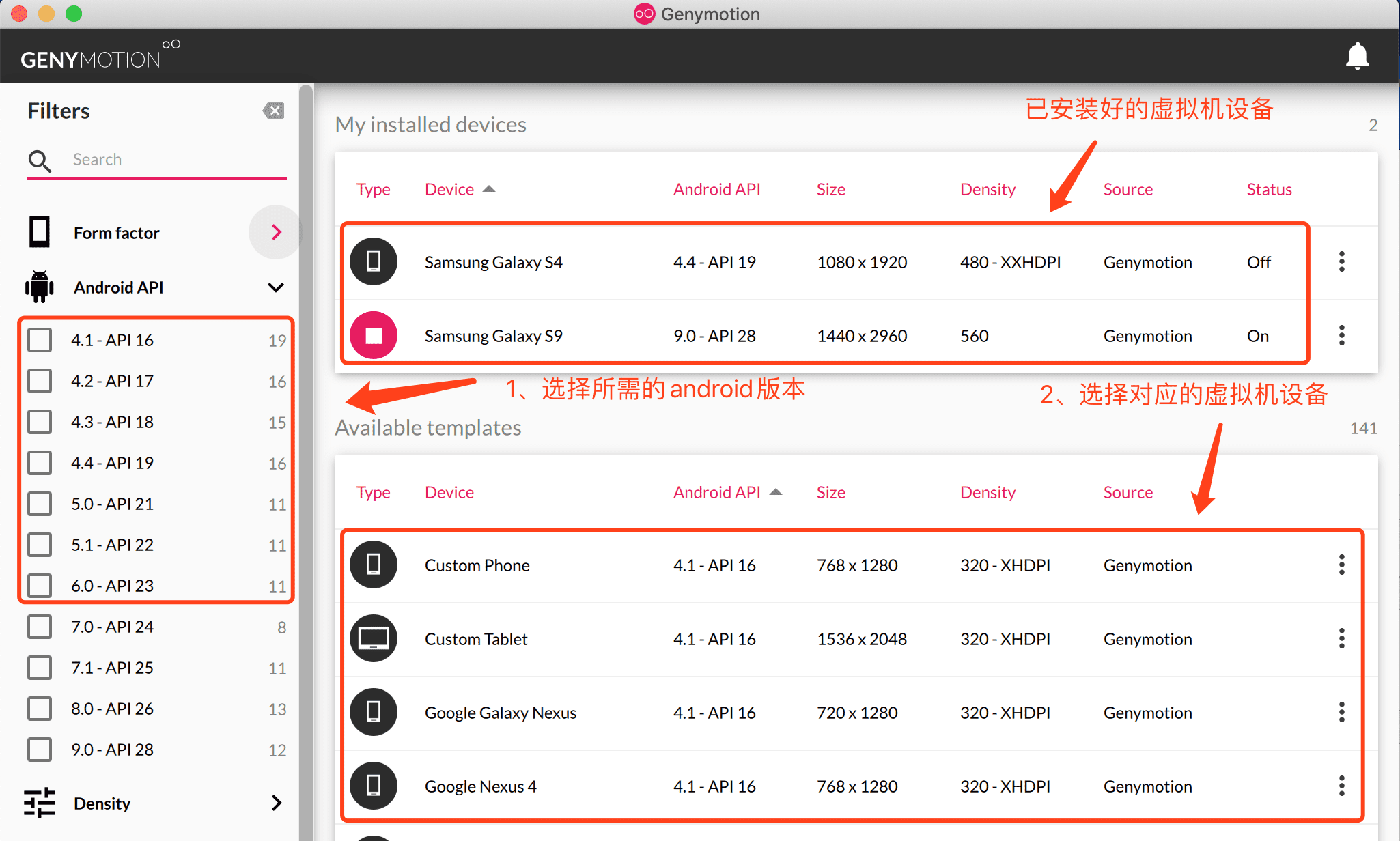Screen dimensions: 1400x841
Task: Check the 4.4 - API 19 filter checkbox
Action: (40, 463)
